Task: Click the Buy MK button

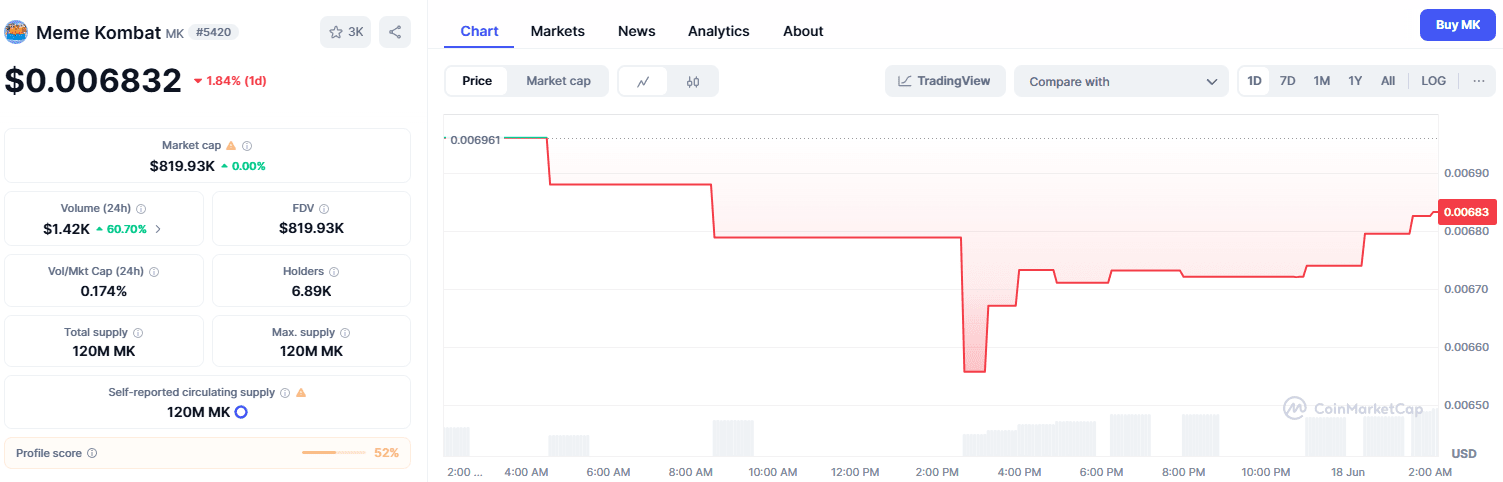Action: tap(1458, 25)
